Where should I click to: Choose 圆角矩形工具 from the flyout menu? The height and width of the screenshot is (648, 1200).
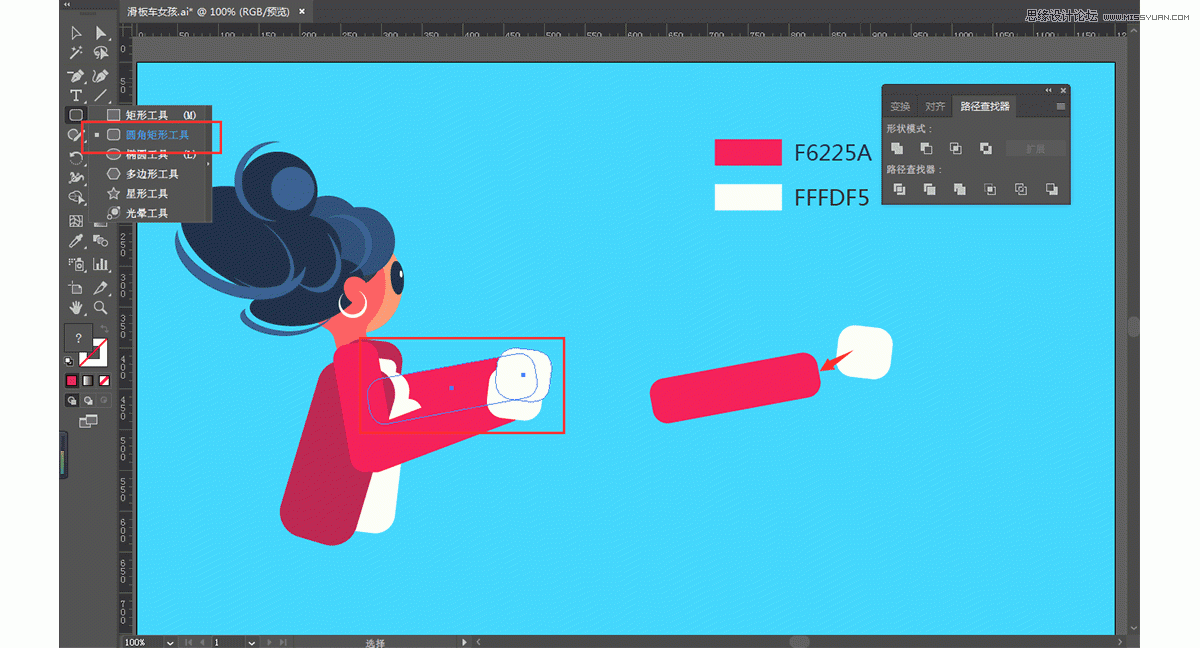(157, 135)
